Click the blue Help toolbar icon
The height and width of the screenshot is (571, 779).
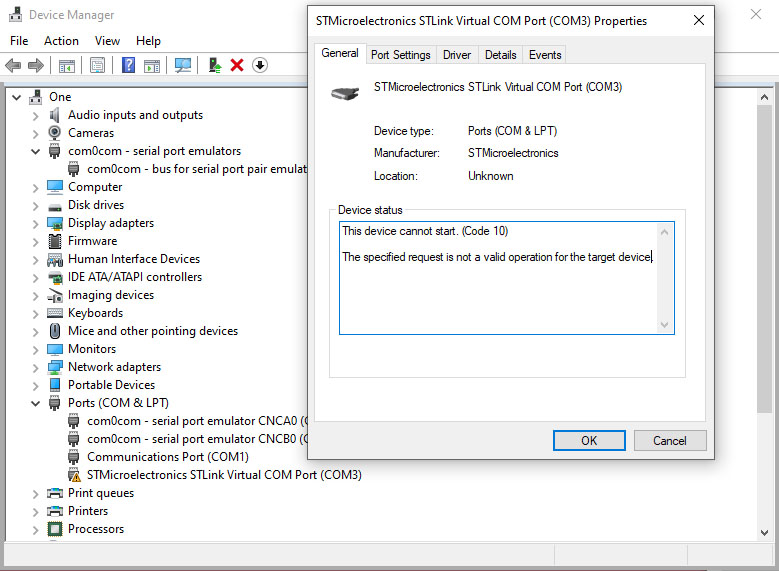pyautogui.click(x=128, y=65)
